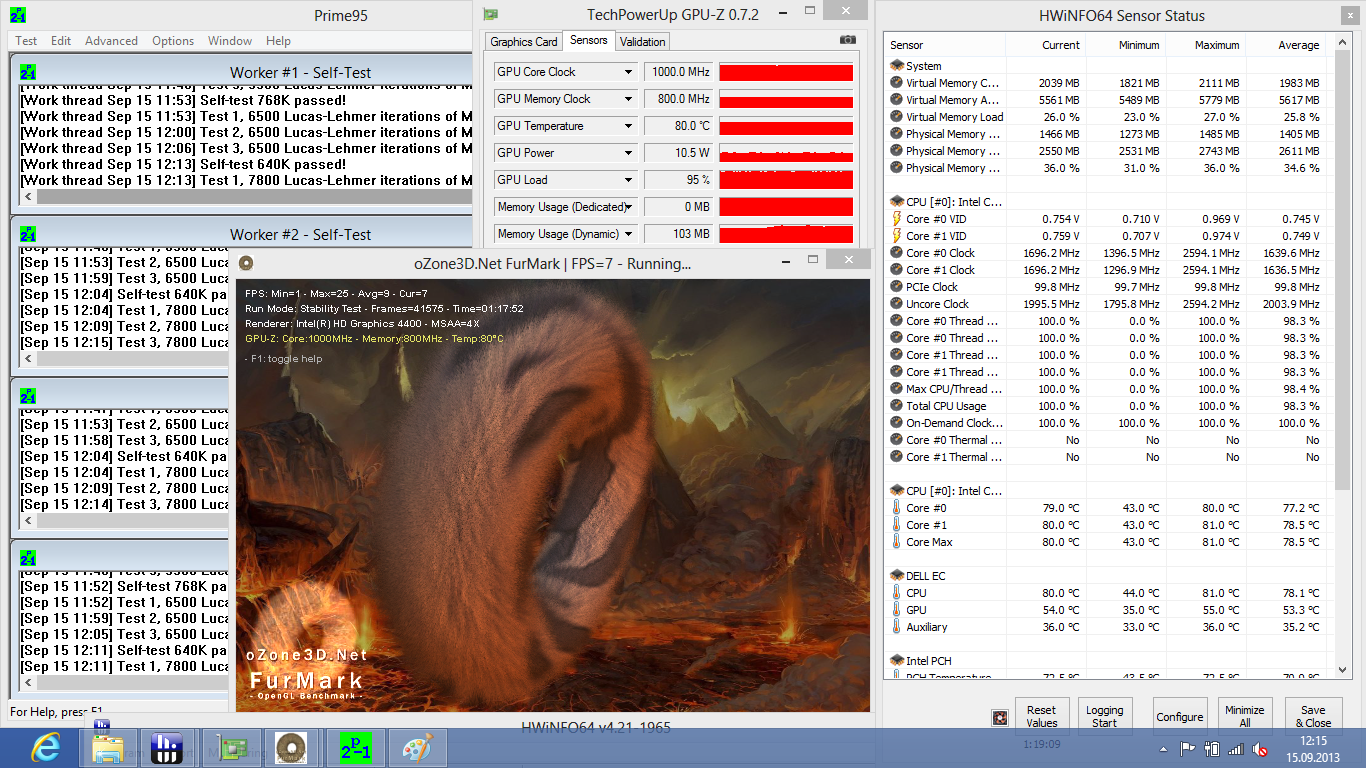Viewport: 1366px width, 768px height.
Task: Open the Memory Usage (Dynamic) dropdown
Action: [628, 234]
